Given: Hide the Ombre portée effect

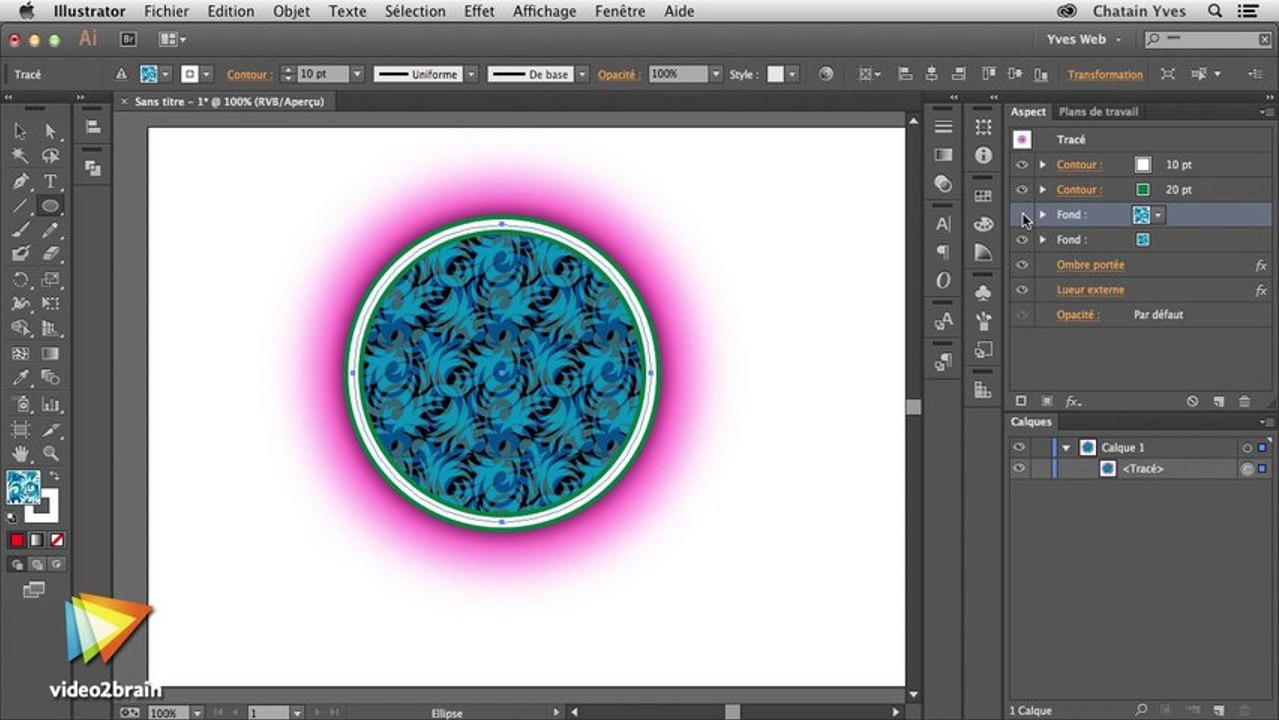Looking at the screenshot, I should coord(1021,265).
